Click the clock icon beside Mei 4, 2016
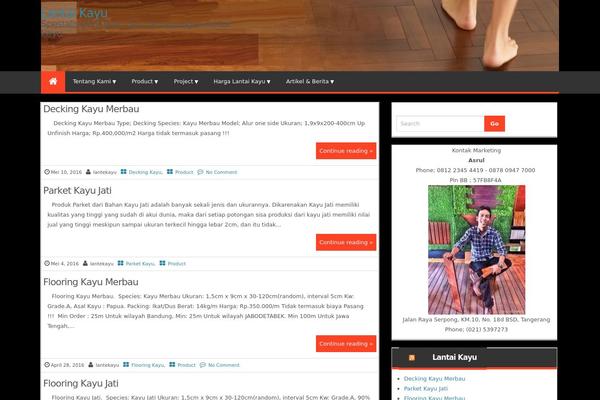Screen dimensions: 600x400 click(47, 263)
